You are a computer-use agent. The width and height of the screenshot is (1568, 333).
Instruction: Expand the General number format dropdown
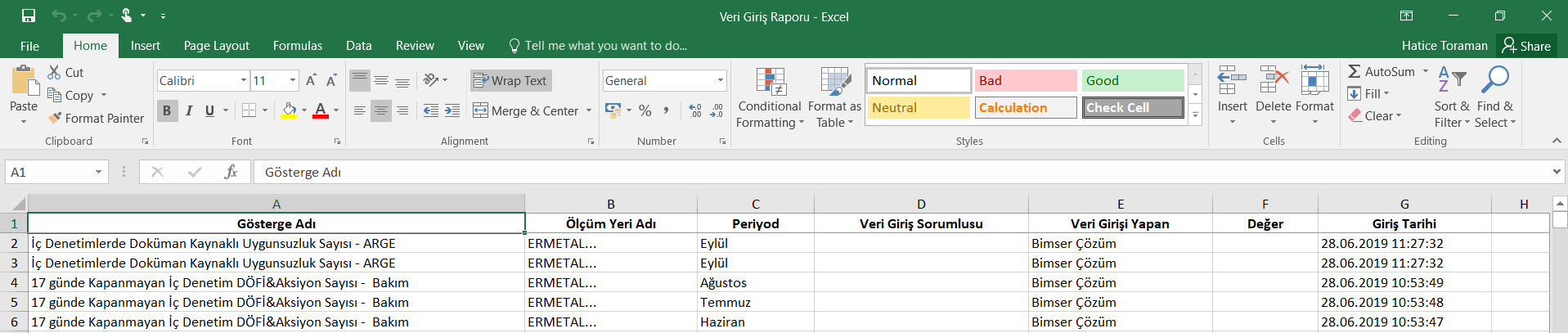tap(721, 80)
